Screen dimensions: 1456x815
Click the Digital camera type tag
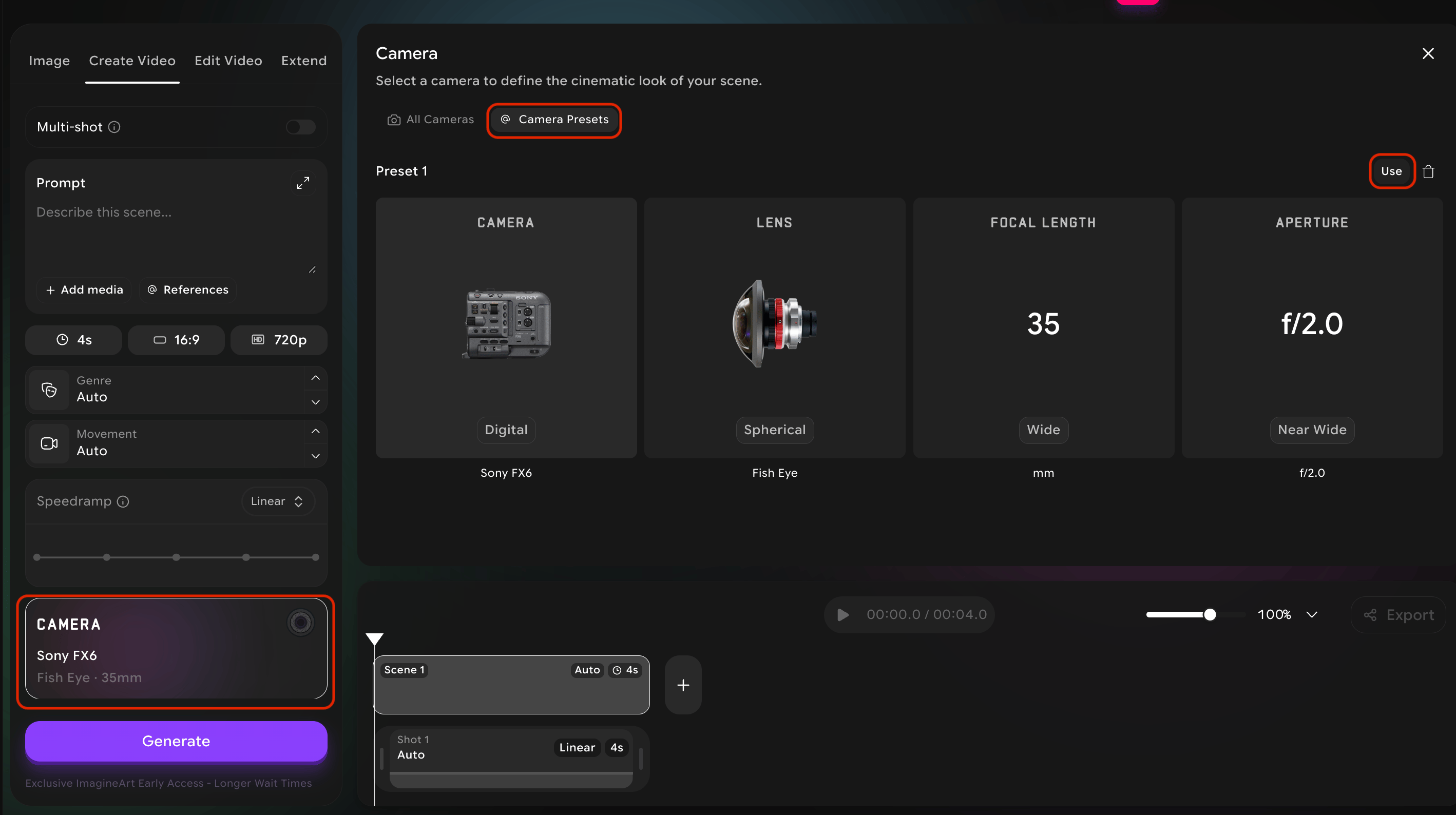pos(506,430)
